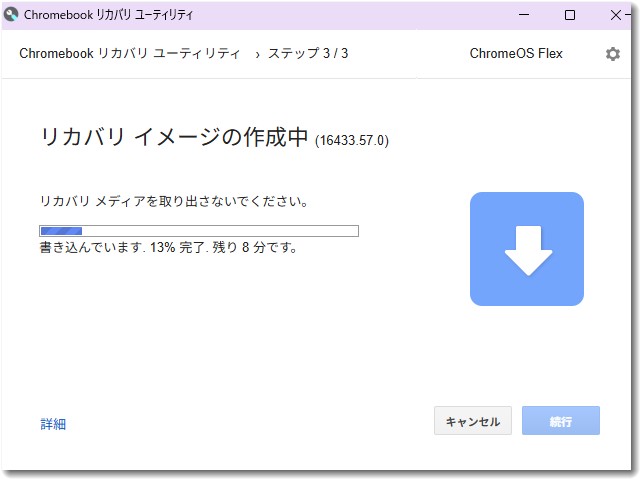Viewport: 640px width, 479px height.
Task: Click the リカバリ イメージの作成中 heading
Action: pos(174,137)
